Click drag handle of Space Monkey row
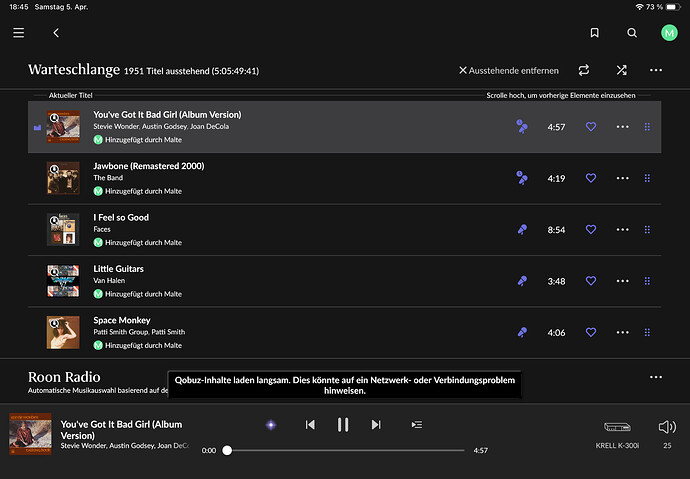Image resolution: width=690 pixels, height=479 pixels. coord(647,333)
